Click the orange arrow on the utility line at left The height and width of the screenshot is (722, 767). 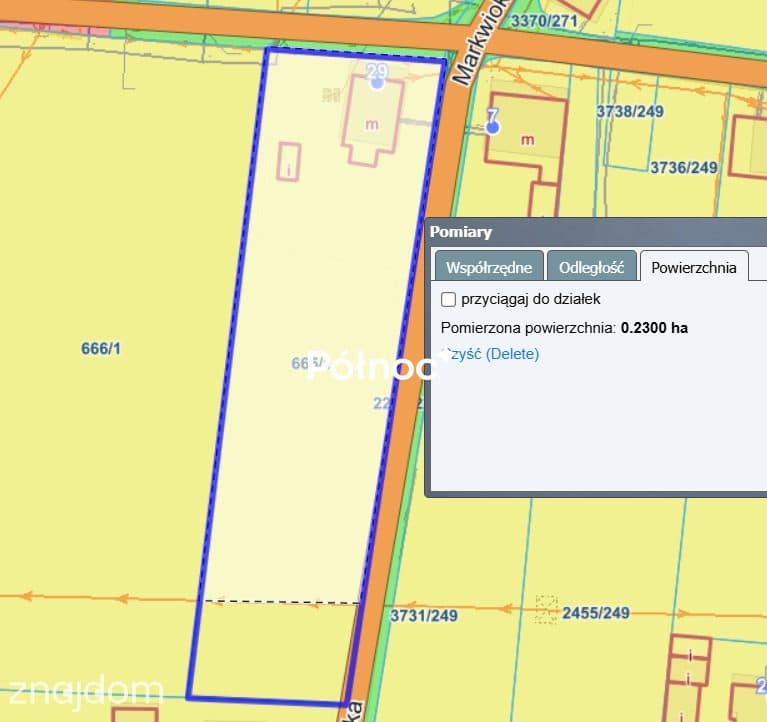(27, 596)
